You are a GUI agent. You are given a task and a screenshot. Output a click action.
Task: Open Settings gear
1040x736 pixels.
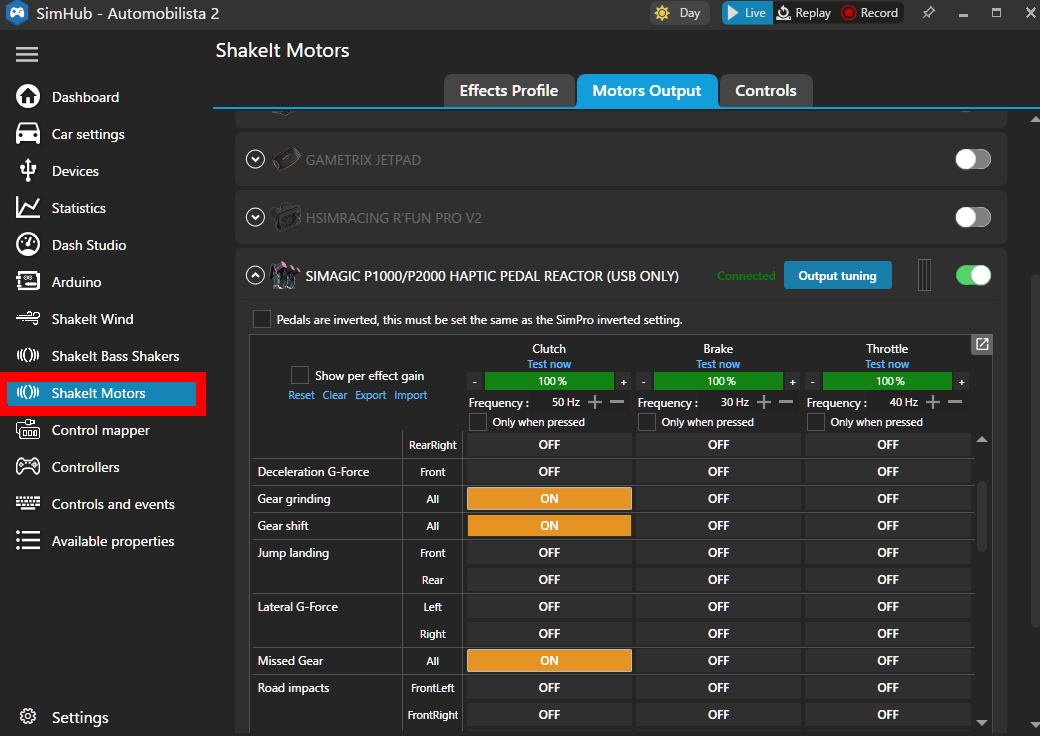[28, 717]
